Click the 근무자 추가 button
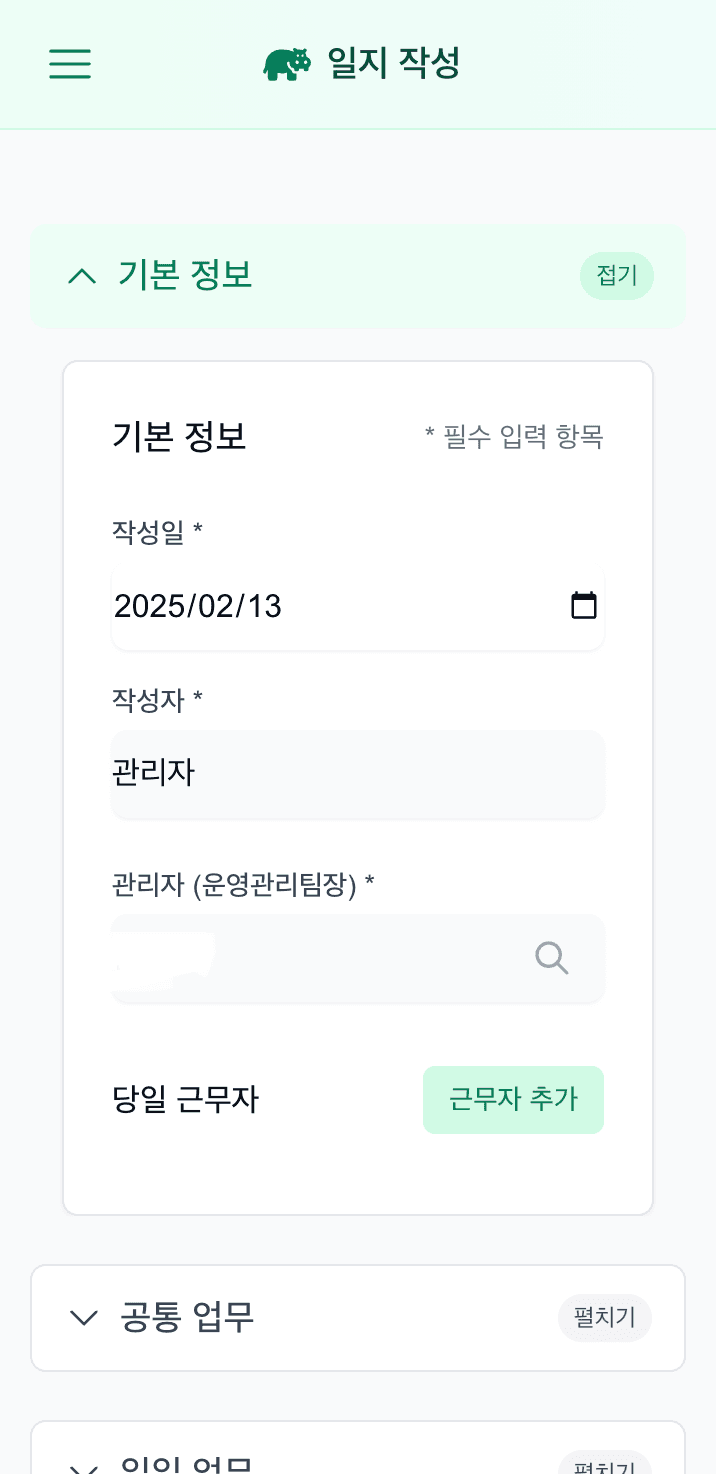The height and width of the screenshot is (1474, 716). (x=513, y=1100)
